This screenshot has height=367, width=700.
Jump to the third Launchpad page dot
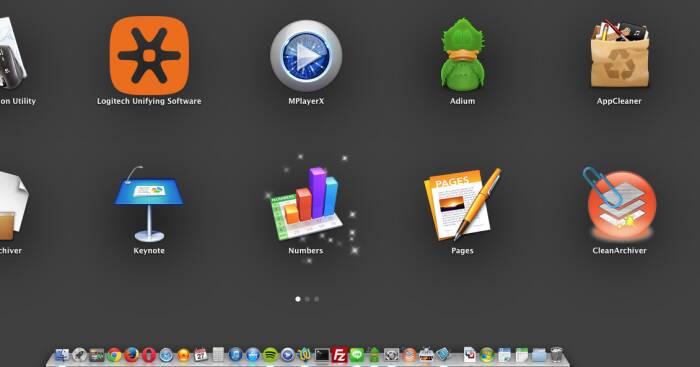pos(317,299)
